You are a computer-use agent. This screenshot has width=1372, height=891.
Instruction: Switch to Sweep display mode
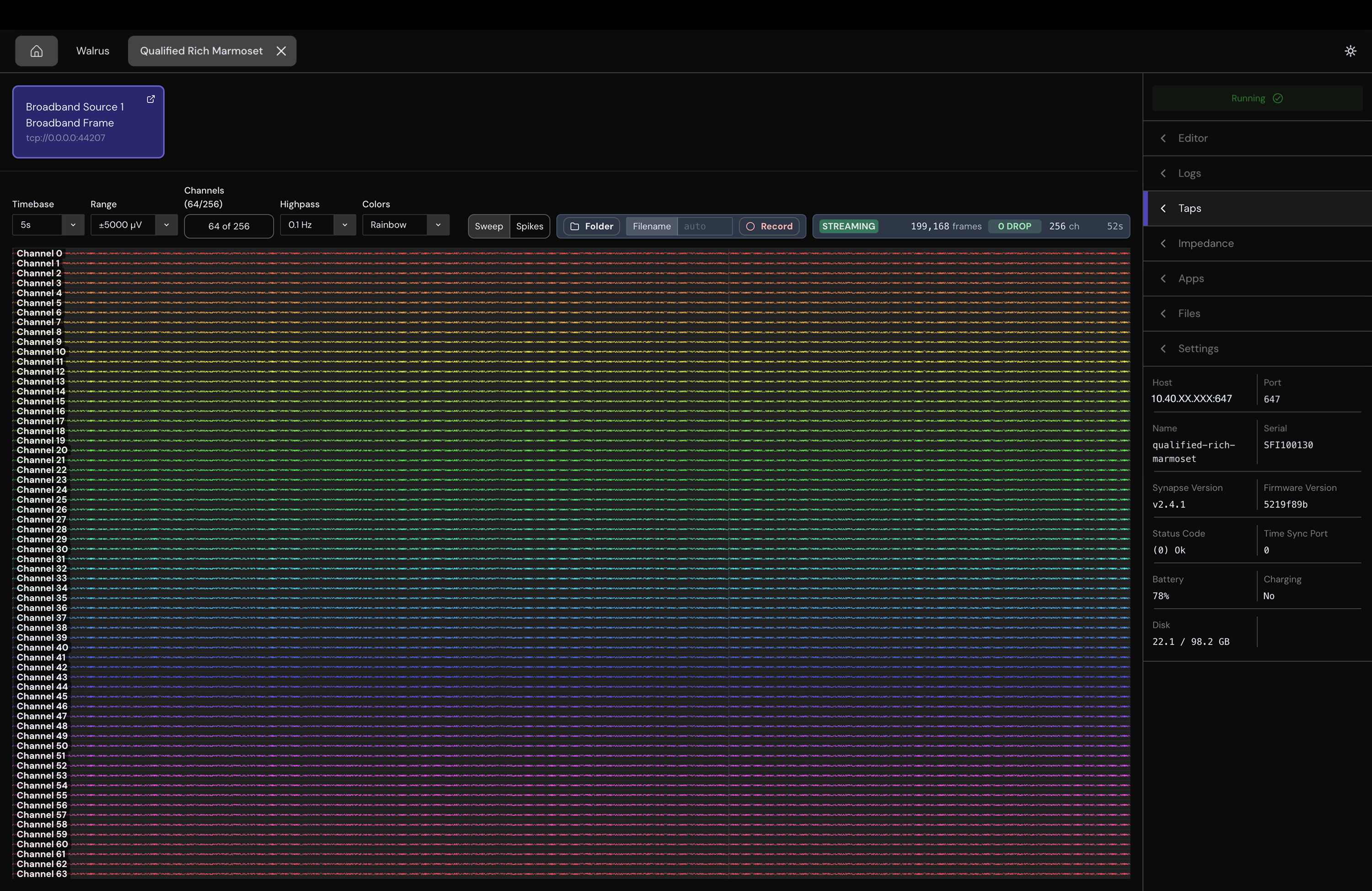pyautogui.click(x=489, y=226)
